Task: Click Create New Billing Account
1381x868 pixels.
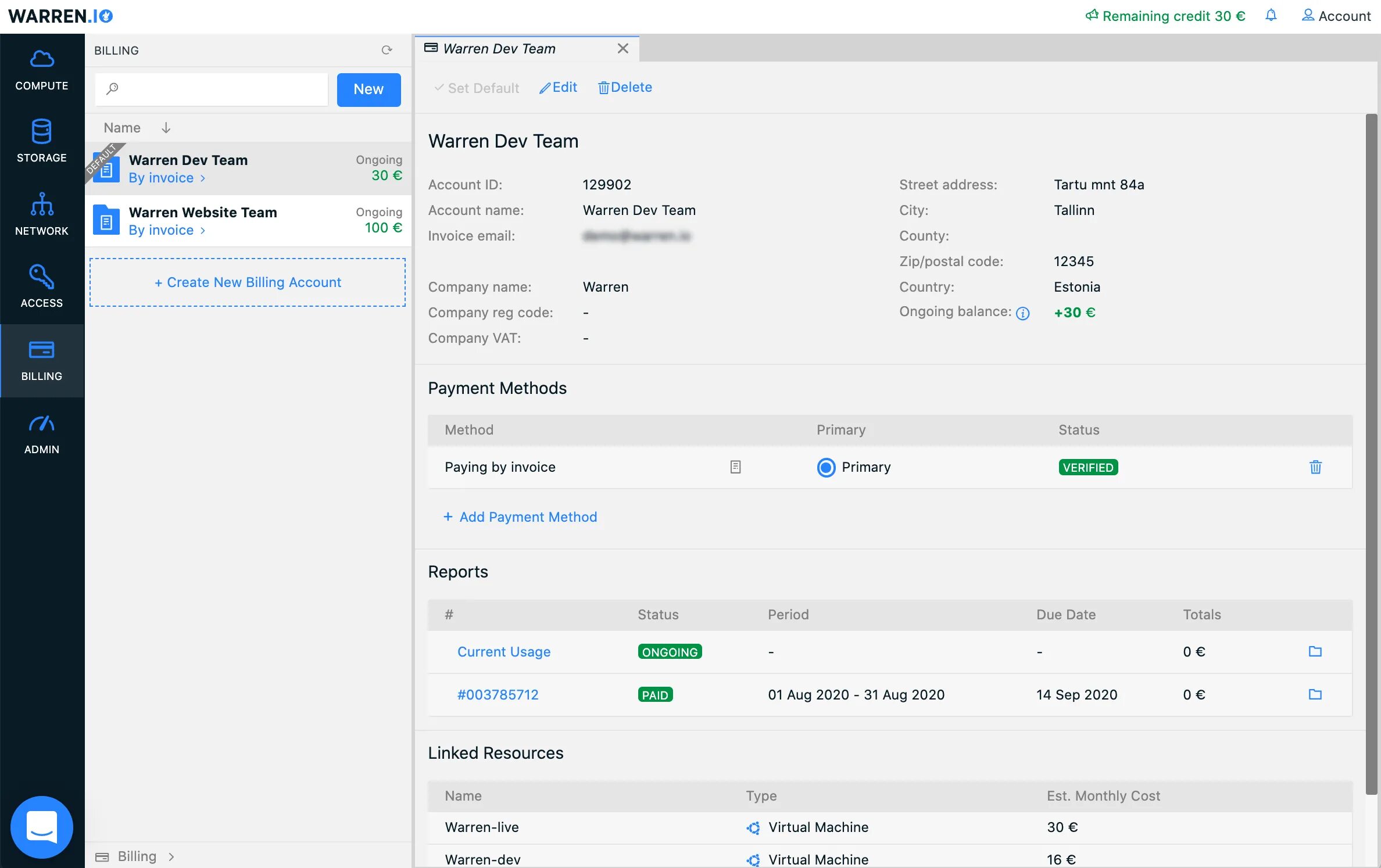Action: [248, 282]
